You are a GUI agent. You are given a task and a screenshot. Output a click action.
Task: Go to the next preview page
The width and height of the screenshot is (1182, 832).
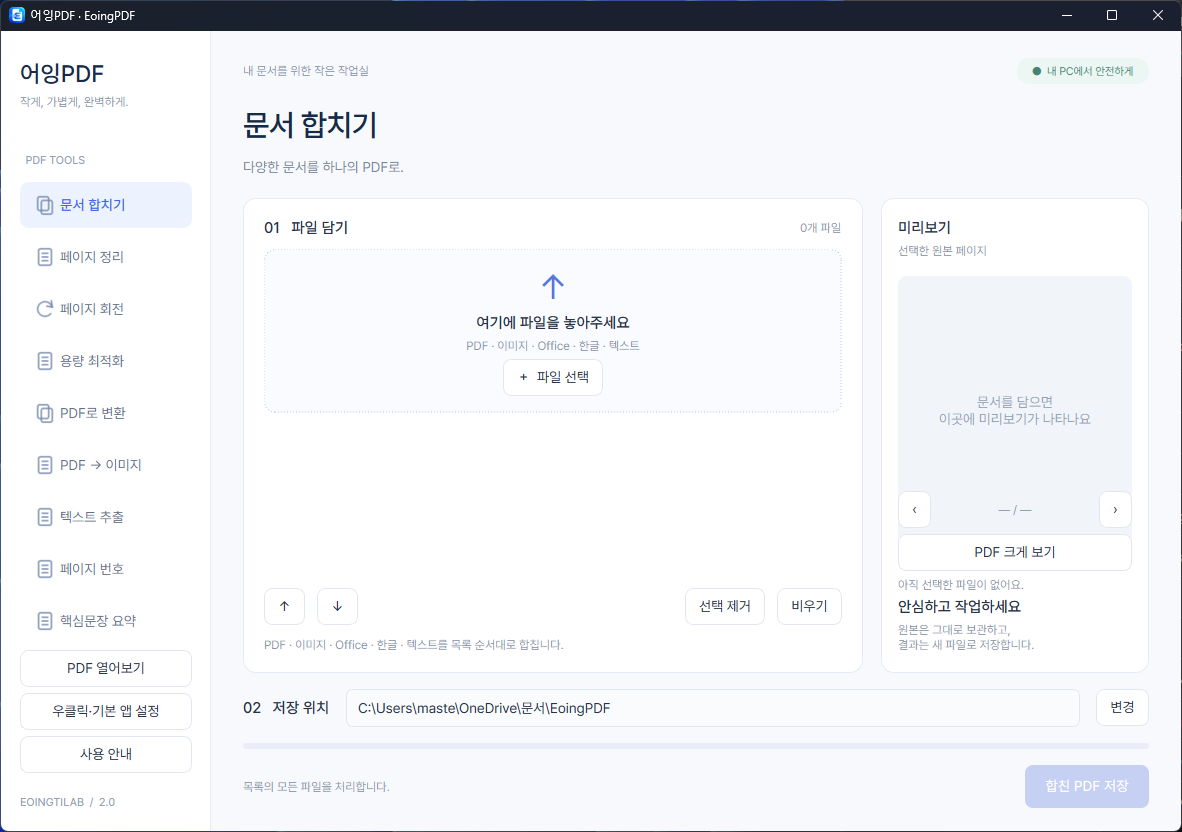coord(1115,509)
